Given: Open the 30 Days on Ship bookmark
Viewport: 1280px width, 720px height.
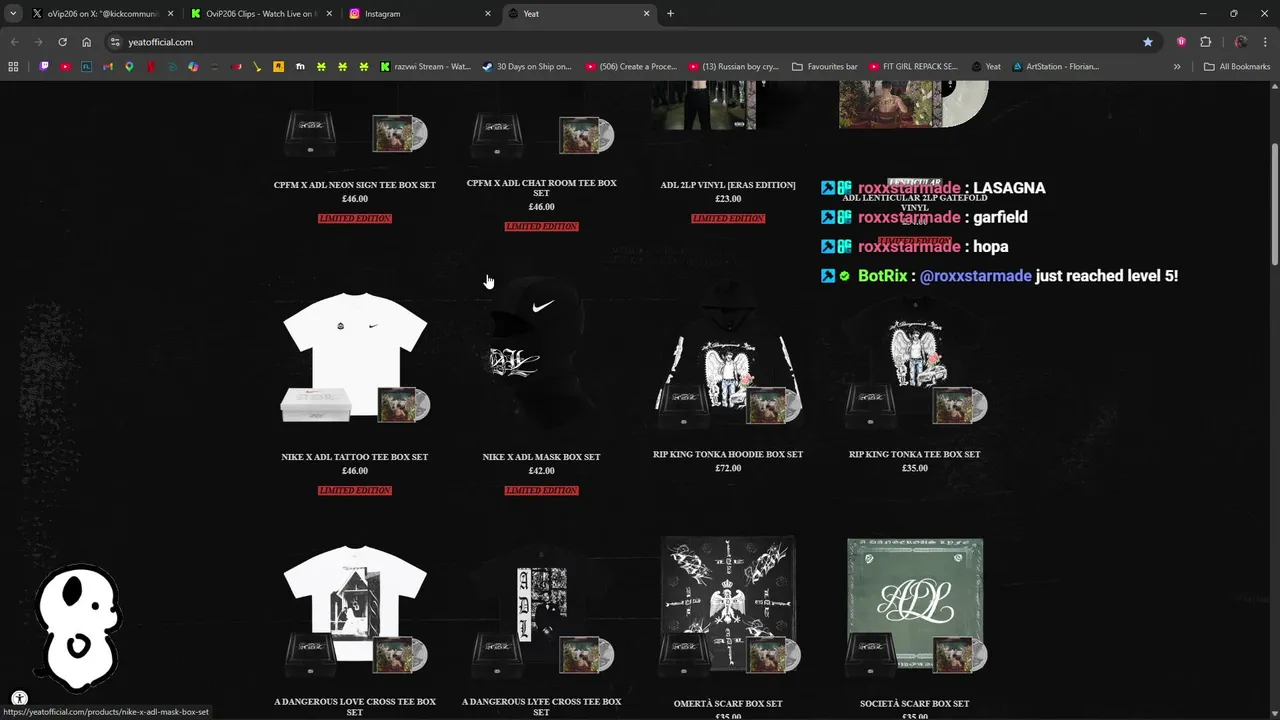Looking at the screenshot, I should 527,67.
